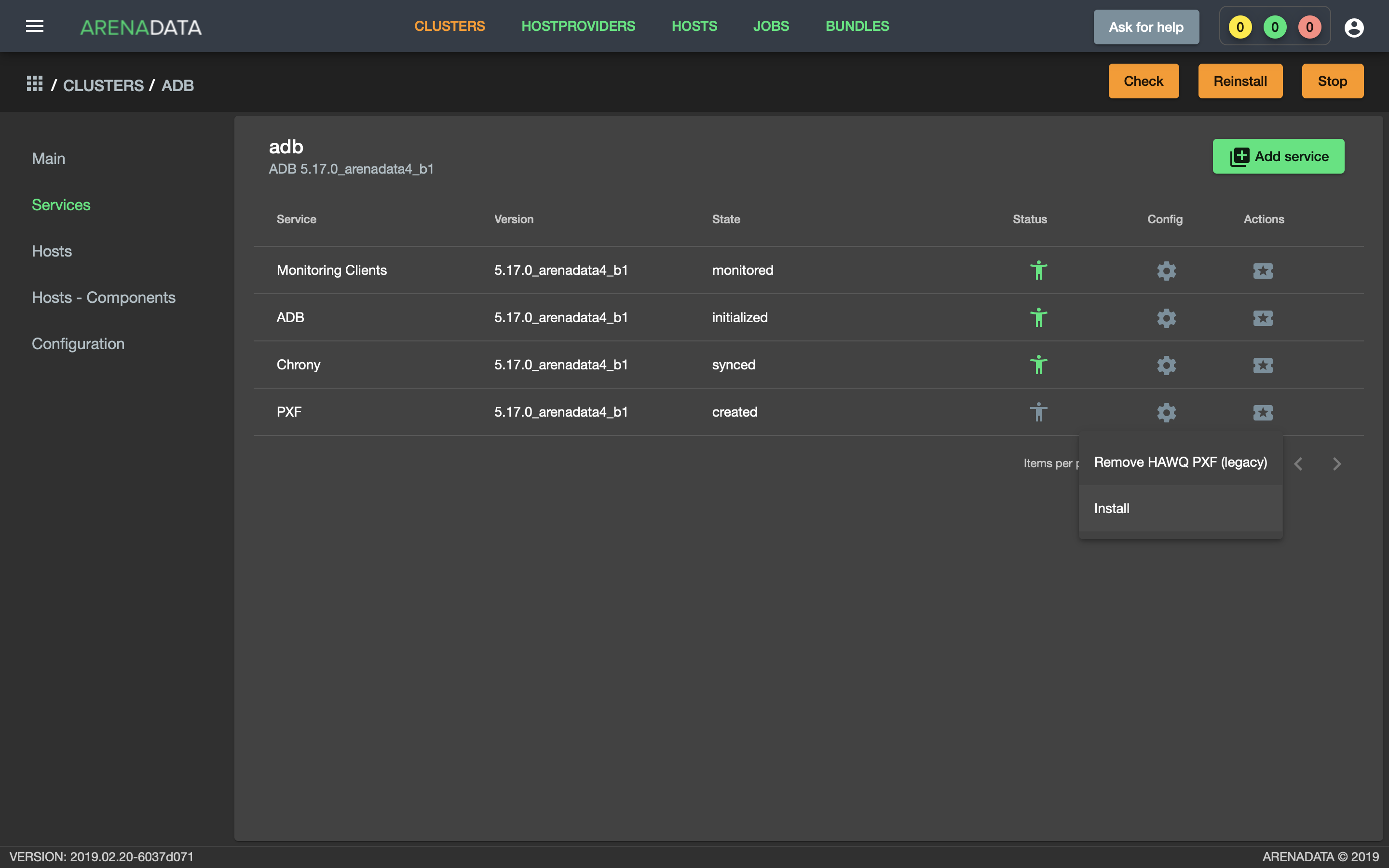The image size is (1389, 868).
Task: Follow the ADB breadcrumb link
Action: pyautogui.click(x=177, y=85)
